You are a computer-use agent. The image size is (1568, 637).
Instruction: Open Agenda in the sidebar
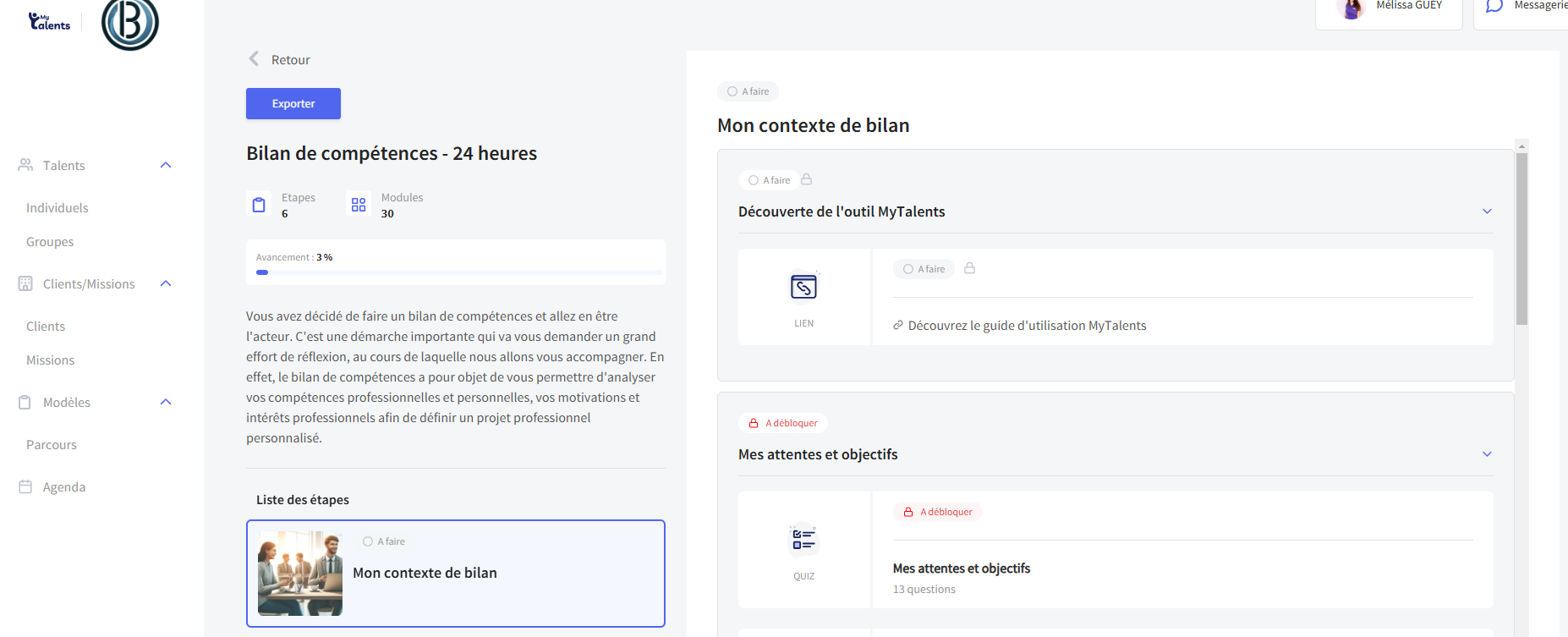pos(63,487)
